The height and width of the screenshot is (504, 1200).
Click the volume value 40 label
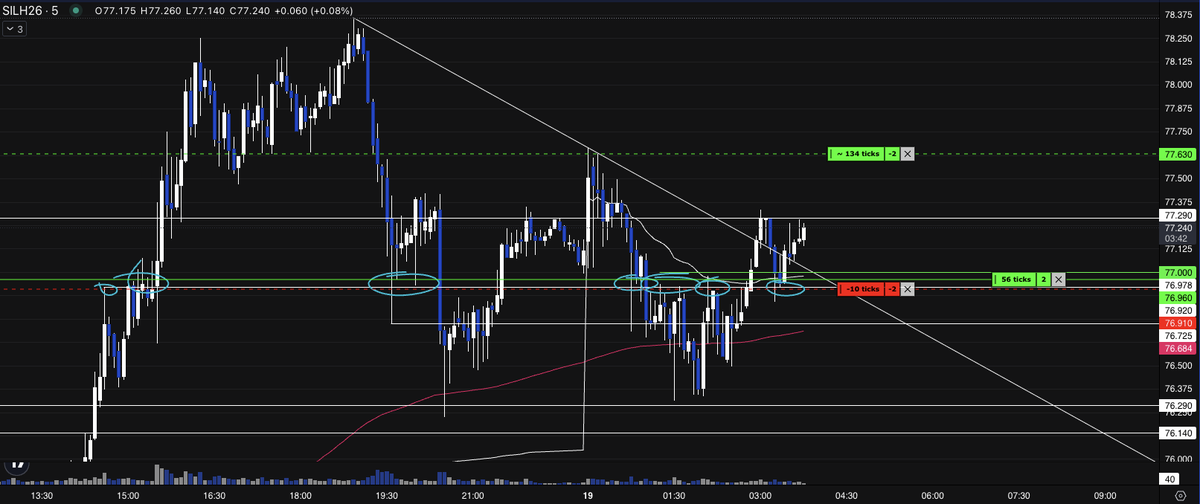(x=1168, y=481)
